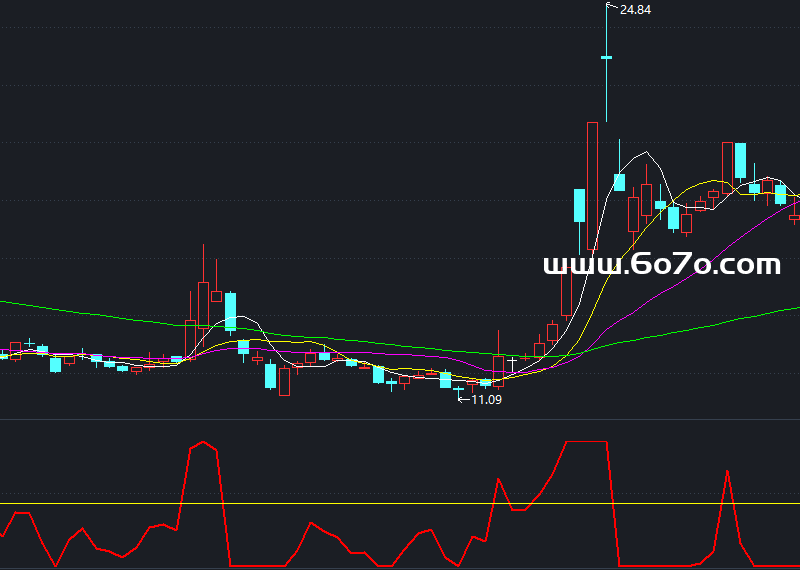The height and width of the screenshot is (570, 800).
Task: Select the tallest red hollow candle before the peak
Action: (592, 186)
